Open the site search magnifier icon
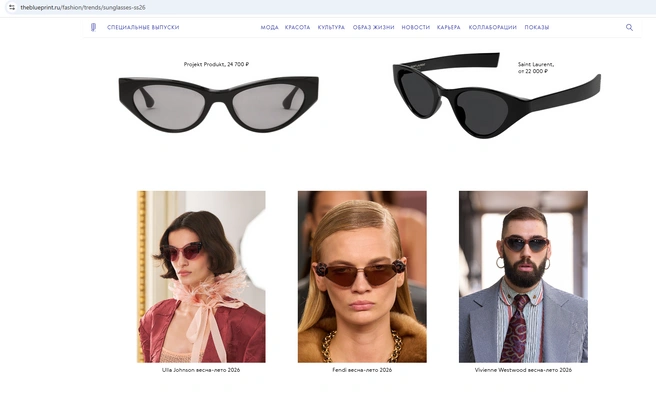 (629, 27)
